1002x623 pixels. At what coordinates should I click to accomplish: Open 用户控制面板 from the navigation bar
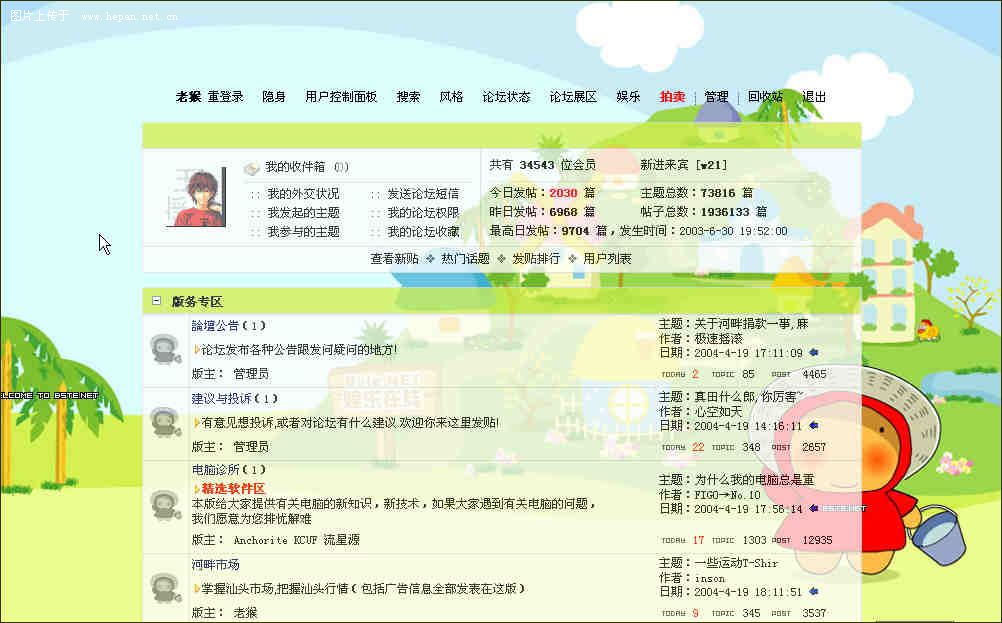(341, 96)
